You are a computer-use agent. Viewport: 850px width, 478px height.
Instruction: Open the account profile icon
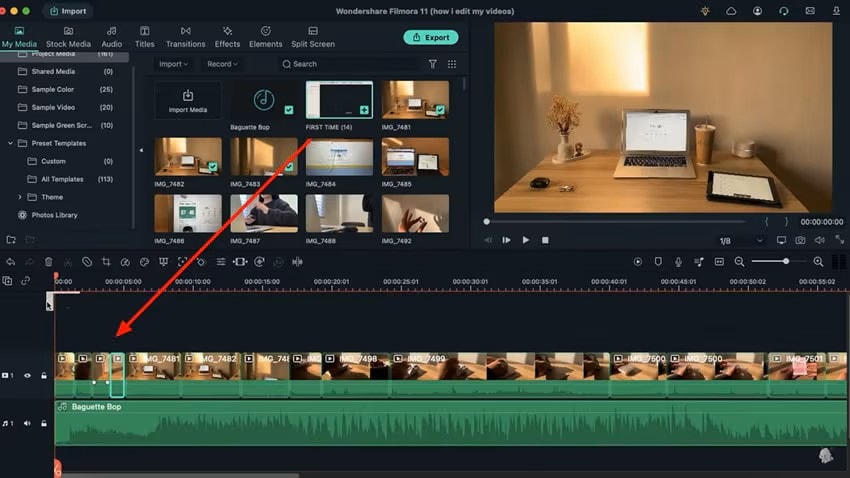[x=757, y=11]
